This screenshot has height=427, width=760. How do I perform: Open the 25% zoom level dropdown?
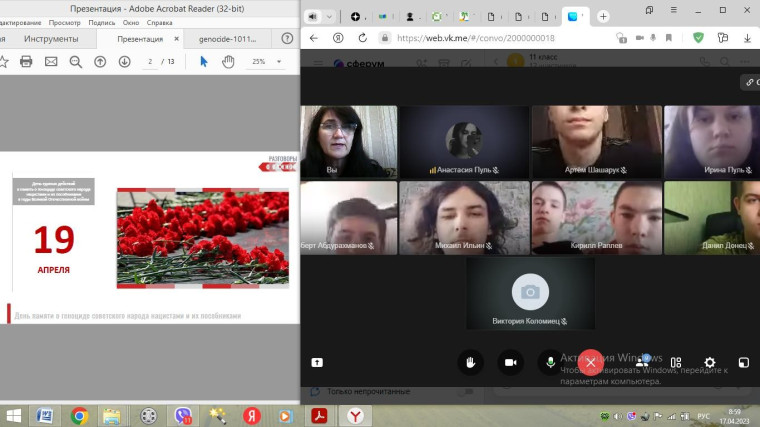pos(279,62)
